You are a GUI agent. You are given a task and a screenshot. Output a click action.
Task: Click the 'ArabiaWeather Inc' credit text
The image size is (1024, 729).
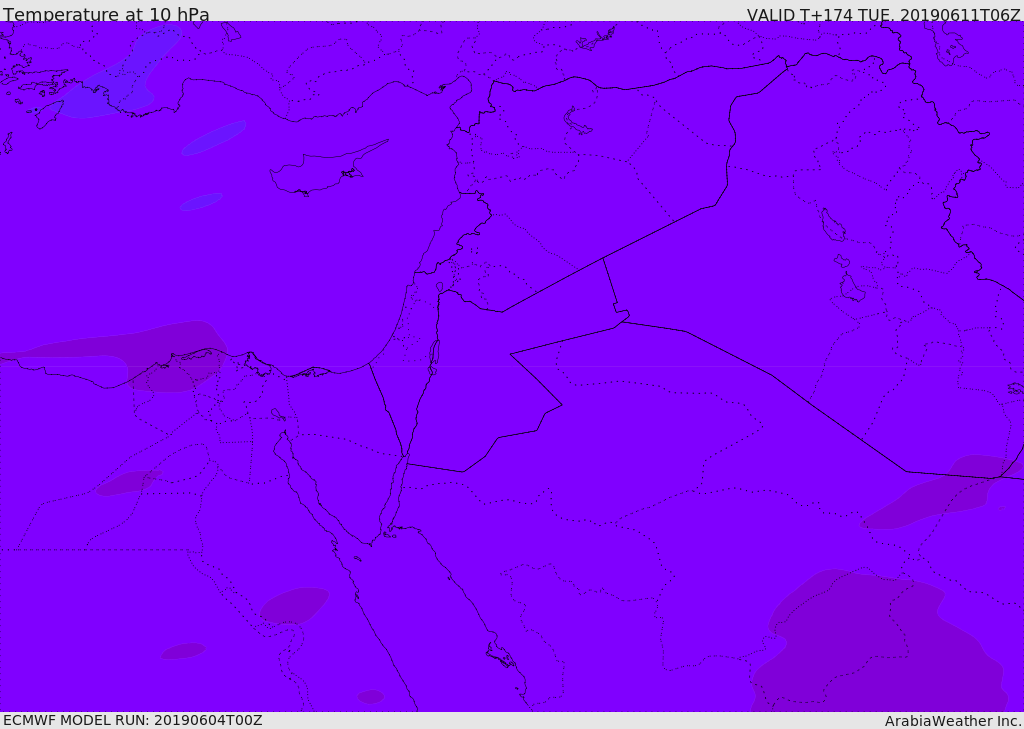point(953,721)
